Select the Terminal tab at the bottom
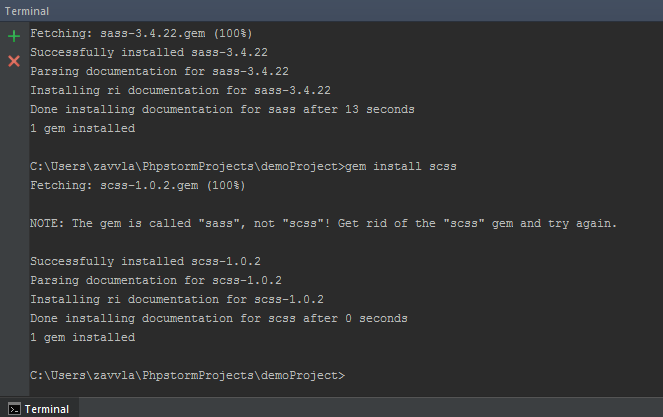The image size is (663, 417). (x=46, y=409)
